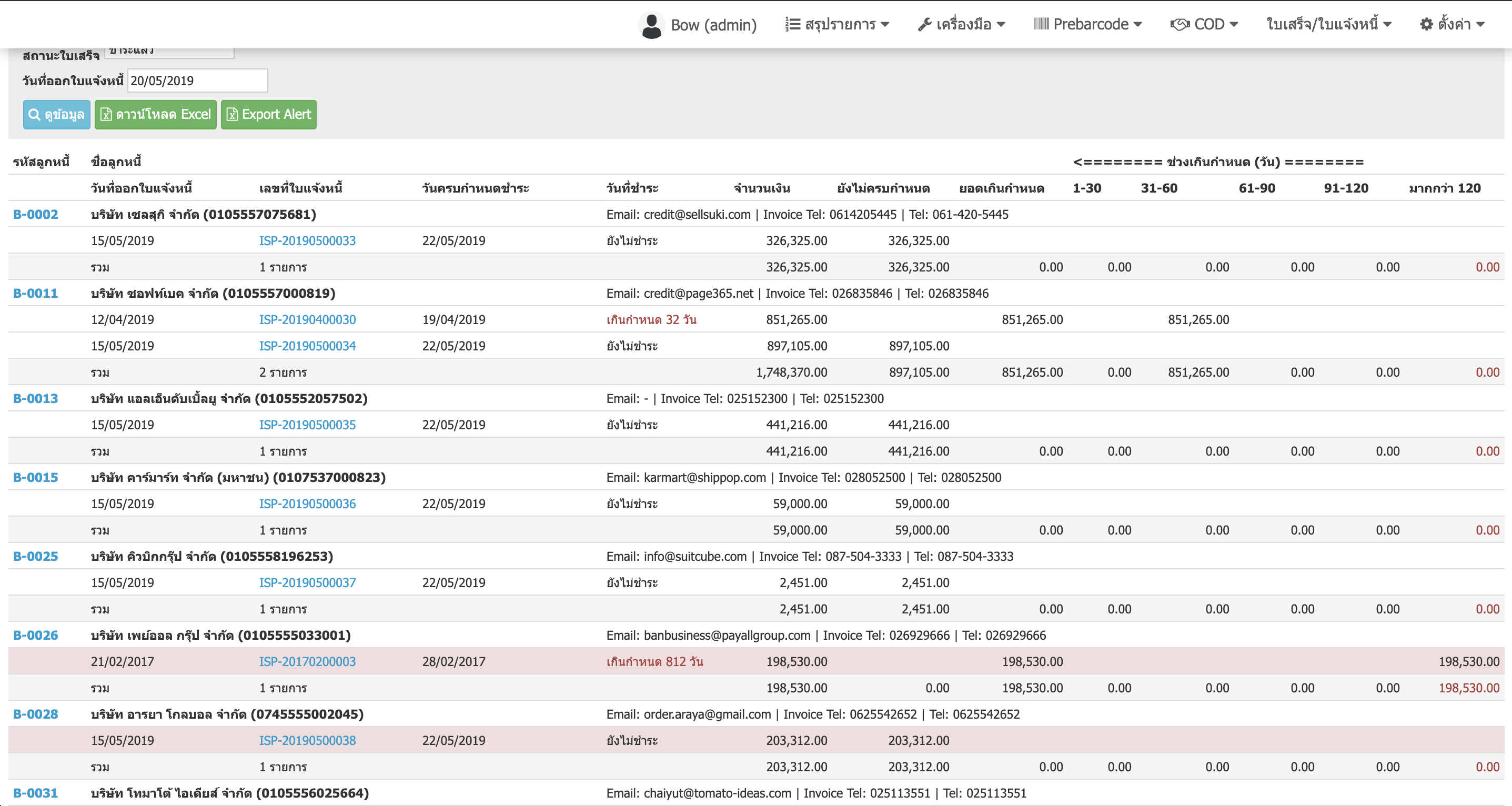This screenshot has width=1512, height=806.
Task: Click the handshake icon beside COD
Action: [1180, 25]
